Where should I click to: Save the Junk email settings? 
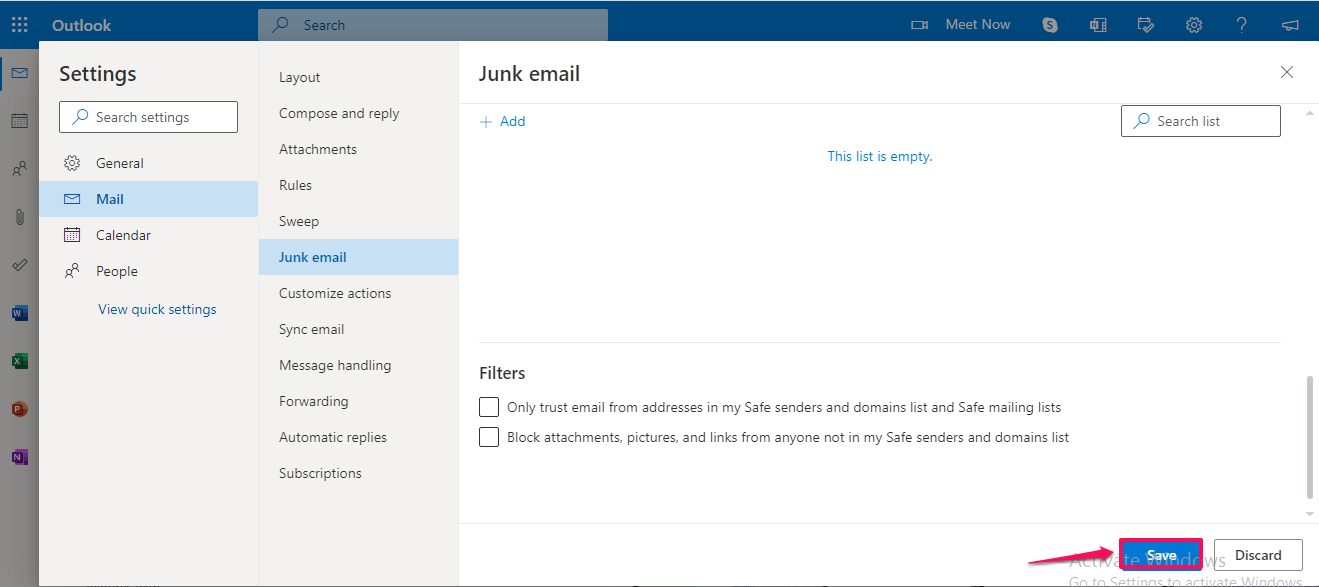click(1160, 554)
